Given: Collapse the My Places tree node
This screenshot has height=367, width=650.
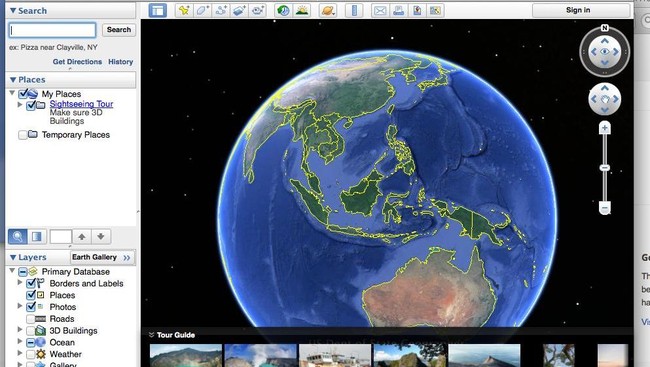Looking at the screenshot, I should pyautogui.click(x=12, y=93).
